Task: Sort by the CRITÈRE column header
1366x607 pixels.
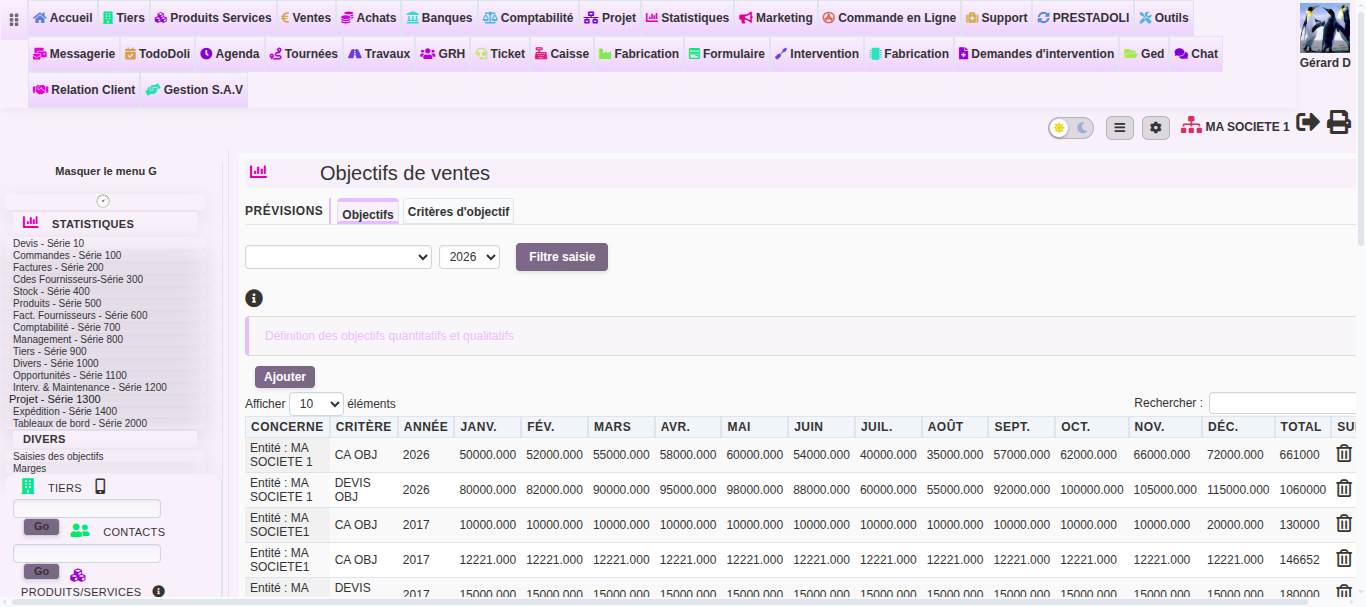Action: 363,427
